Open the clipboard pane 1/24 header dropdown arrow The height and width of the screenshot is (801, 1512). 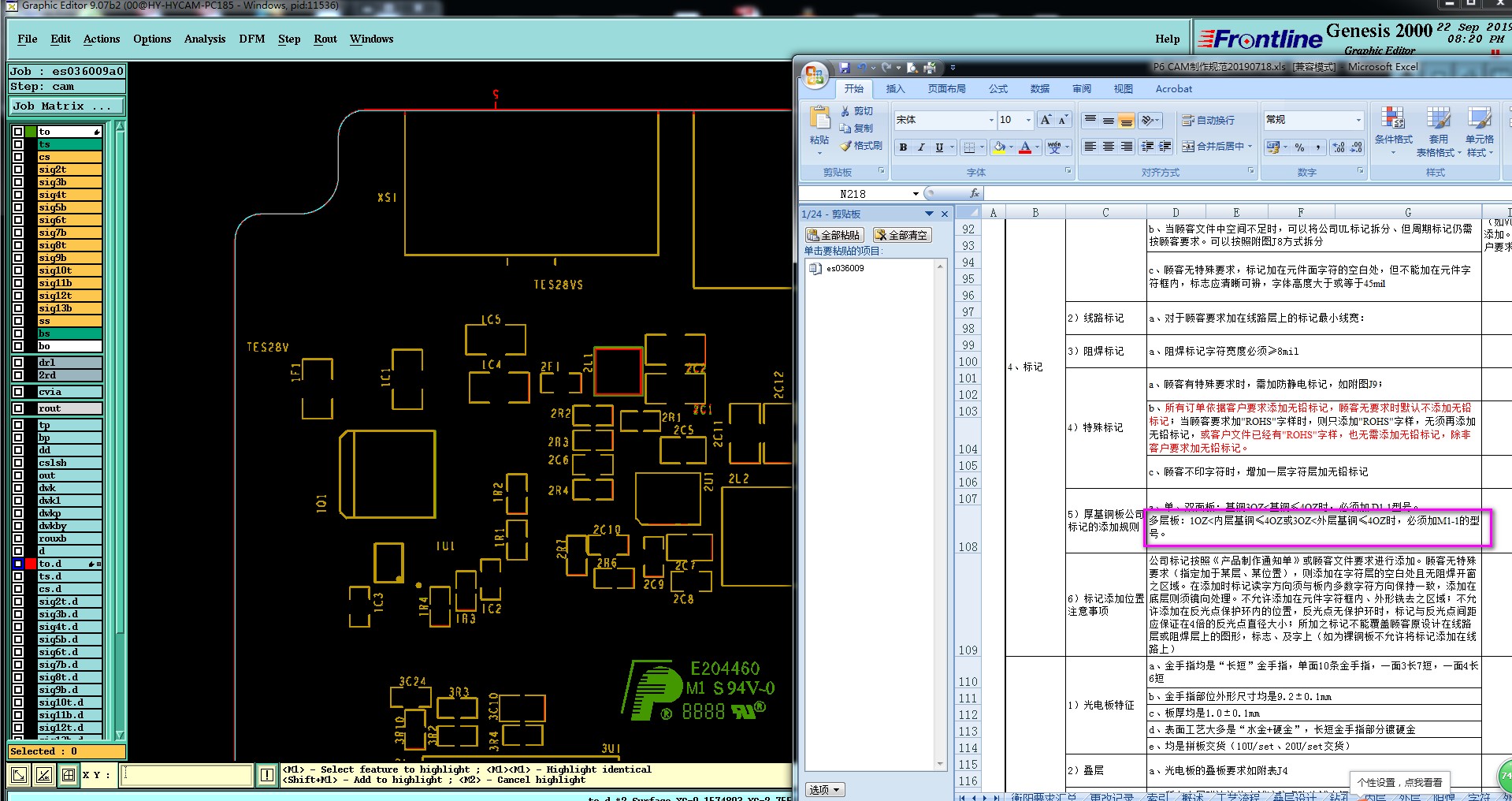click(x=929, y=214)
